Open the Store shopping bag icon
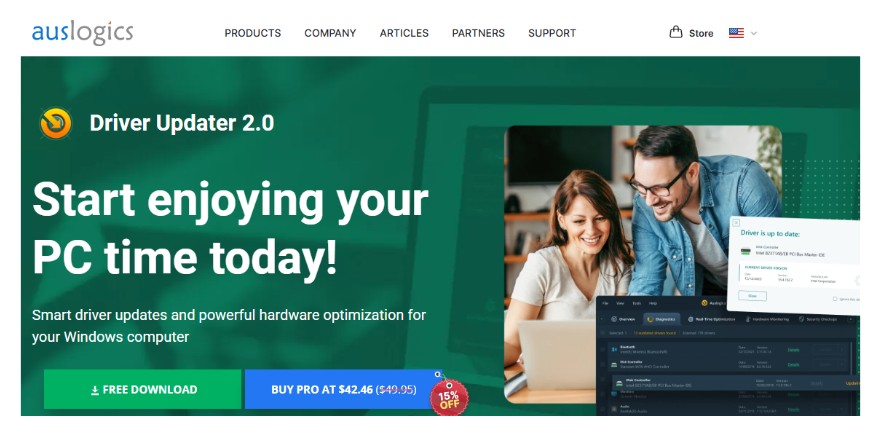Viewport: 879px width, 438px height. point(676,32)
